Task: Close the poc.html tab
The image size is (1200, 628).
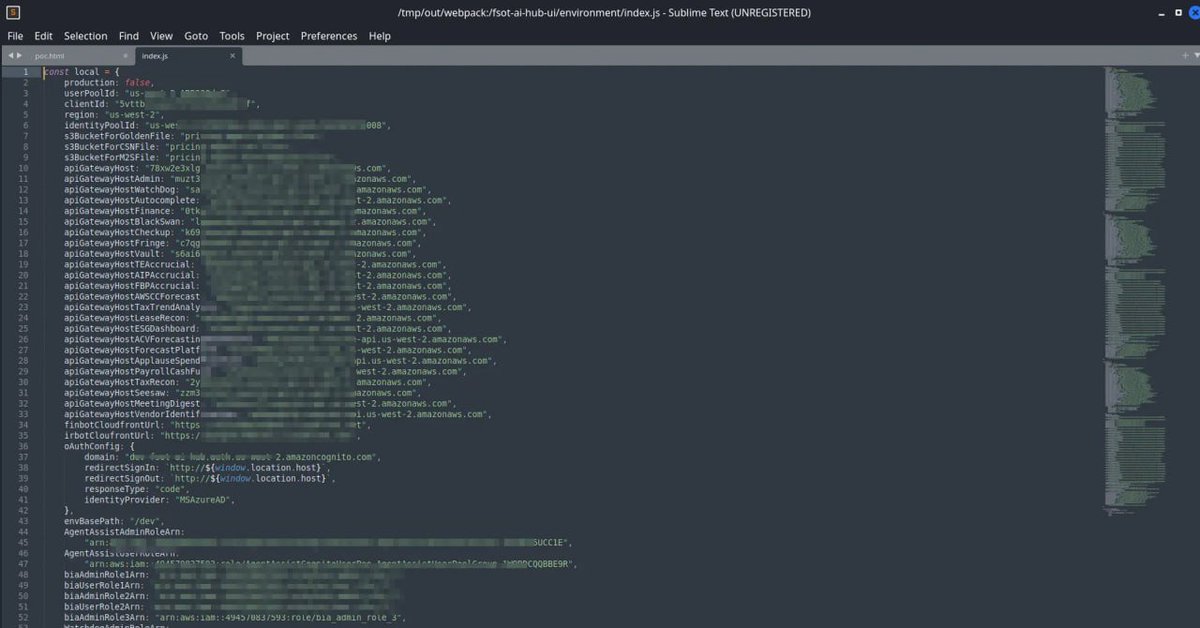Action: (x=125, y=56)
